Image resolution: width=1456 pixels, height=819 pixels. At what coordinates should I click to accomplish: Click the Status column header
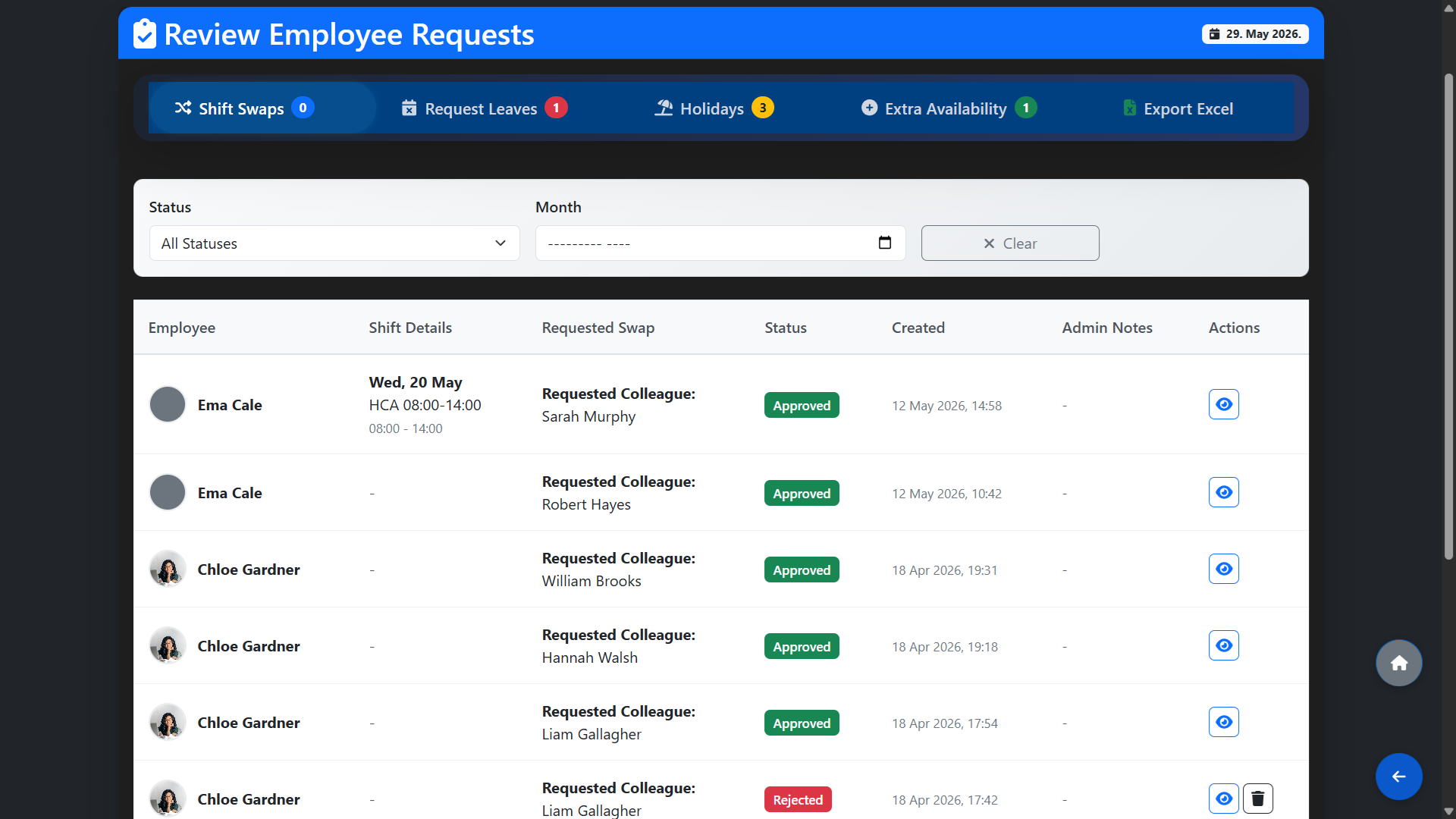pos(786,328)
